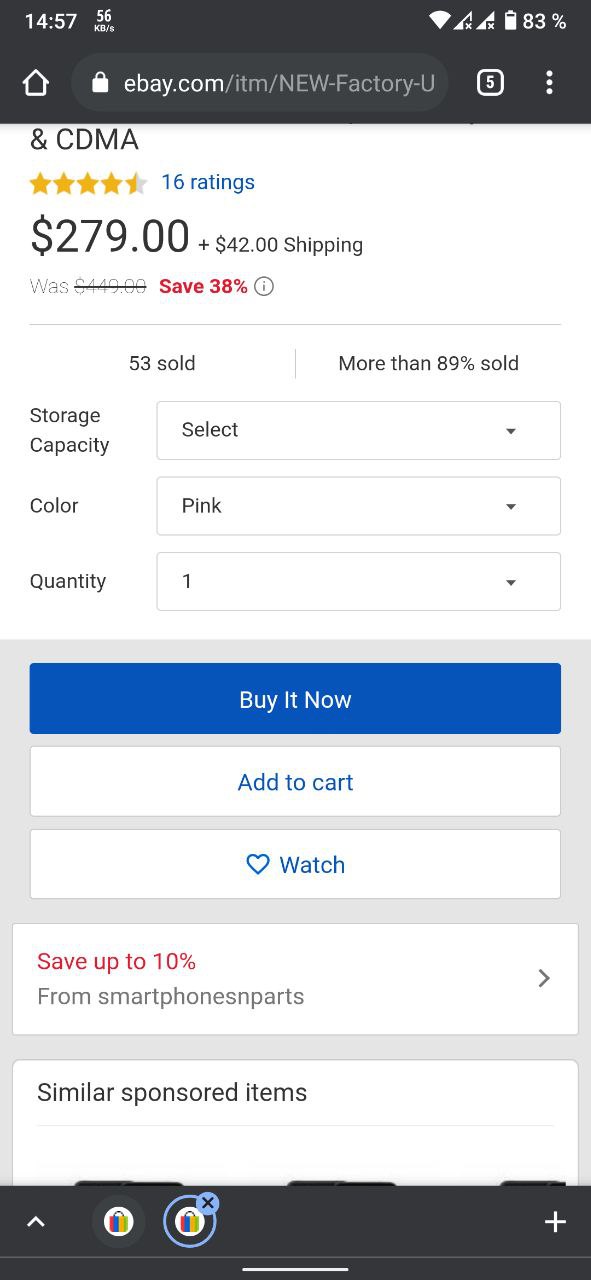Tap the padlock site security icon
591x1280 pixels.
point(100,83)
